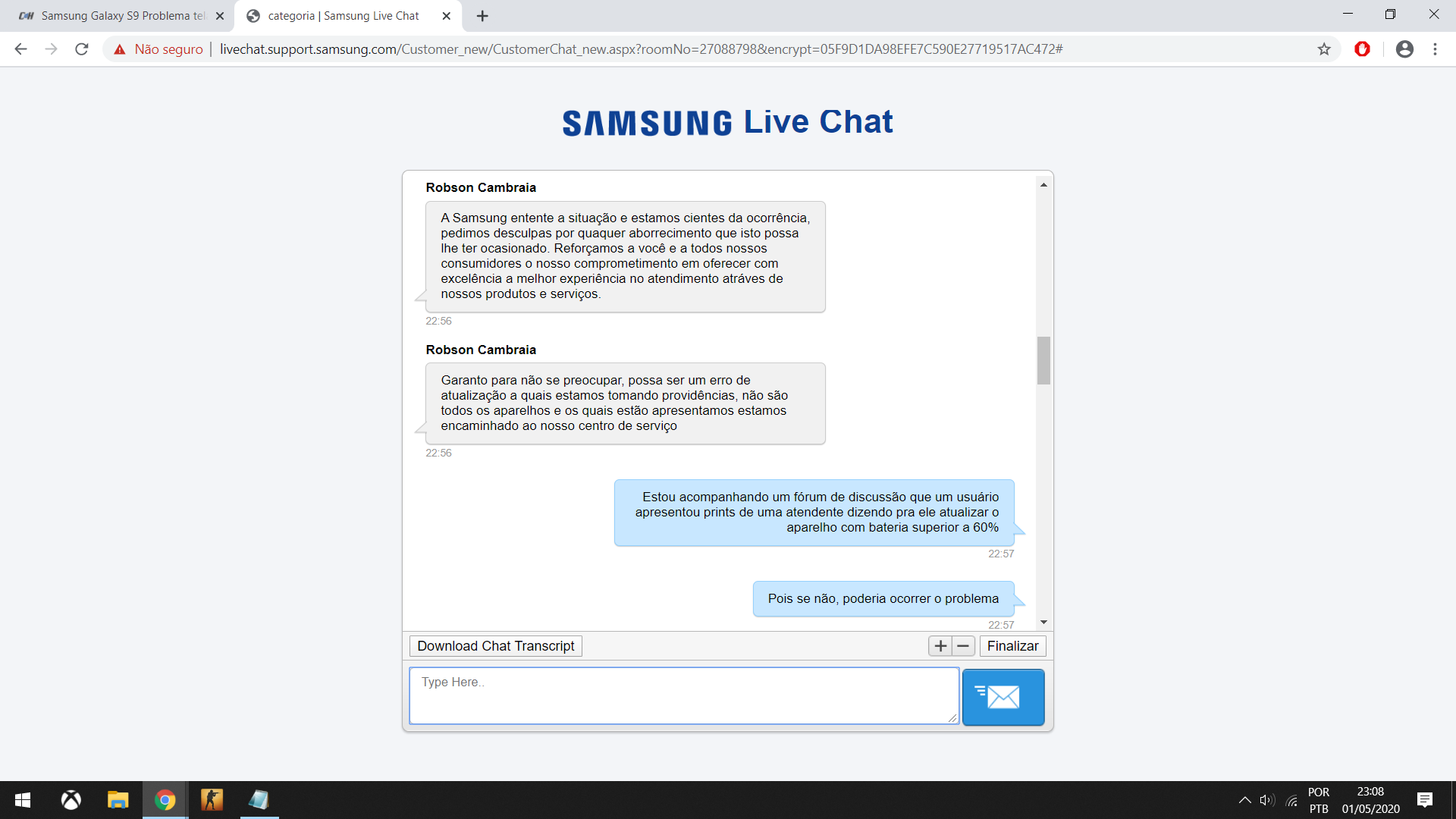Image resolution: width=1456 pixels, height=819 pixels.
Task: Go back to the previous page
Action: coord(20,49)
